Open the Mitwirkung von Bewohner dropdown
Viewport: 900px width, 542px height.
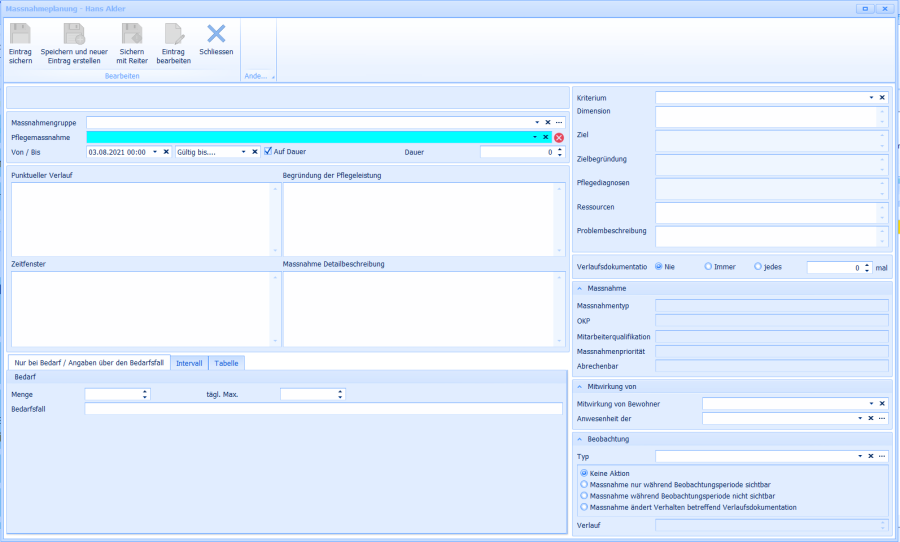pos(870,403)
